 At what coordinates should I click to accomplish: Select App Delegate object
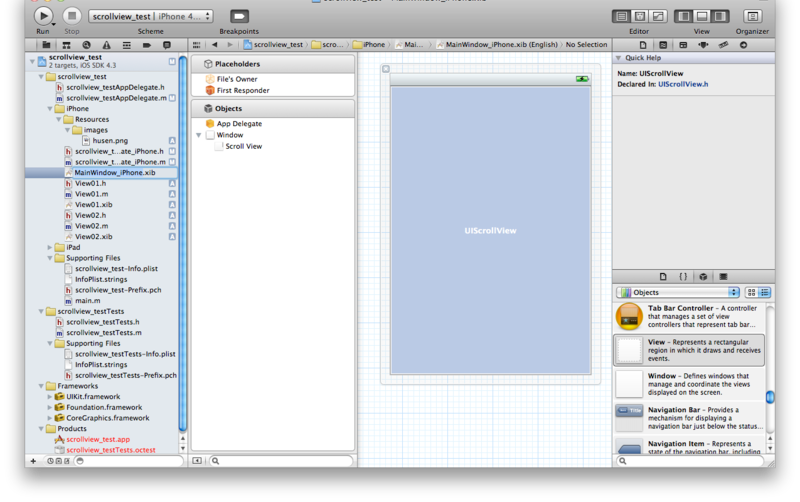point(239,124)
